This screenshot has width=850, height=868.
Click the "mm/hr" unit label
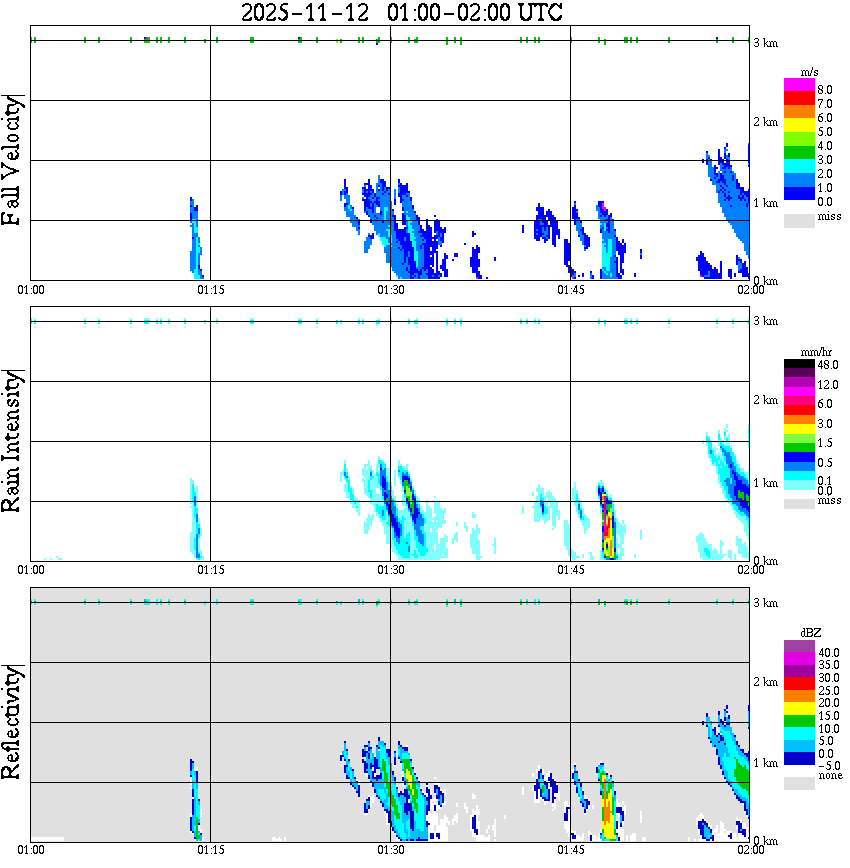[x=816, y=352]
